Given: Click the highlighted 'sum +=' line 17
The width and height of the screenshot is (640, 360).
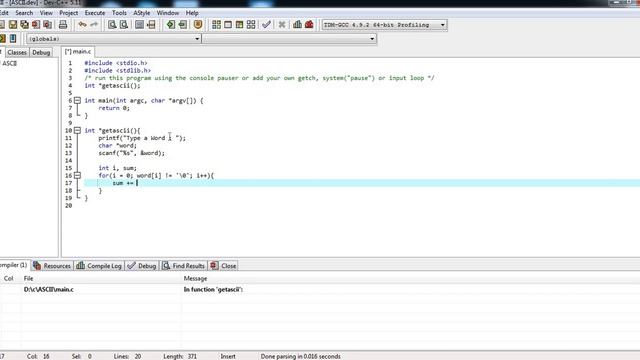Looking at the screenshot, I should coord(362,183).
